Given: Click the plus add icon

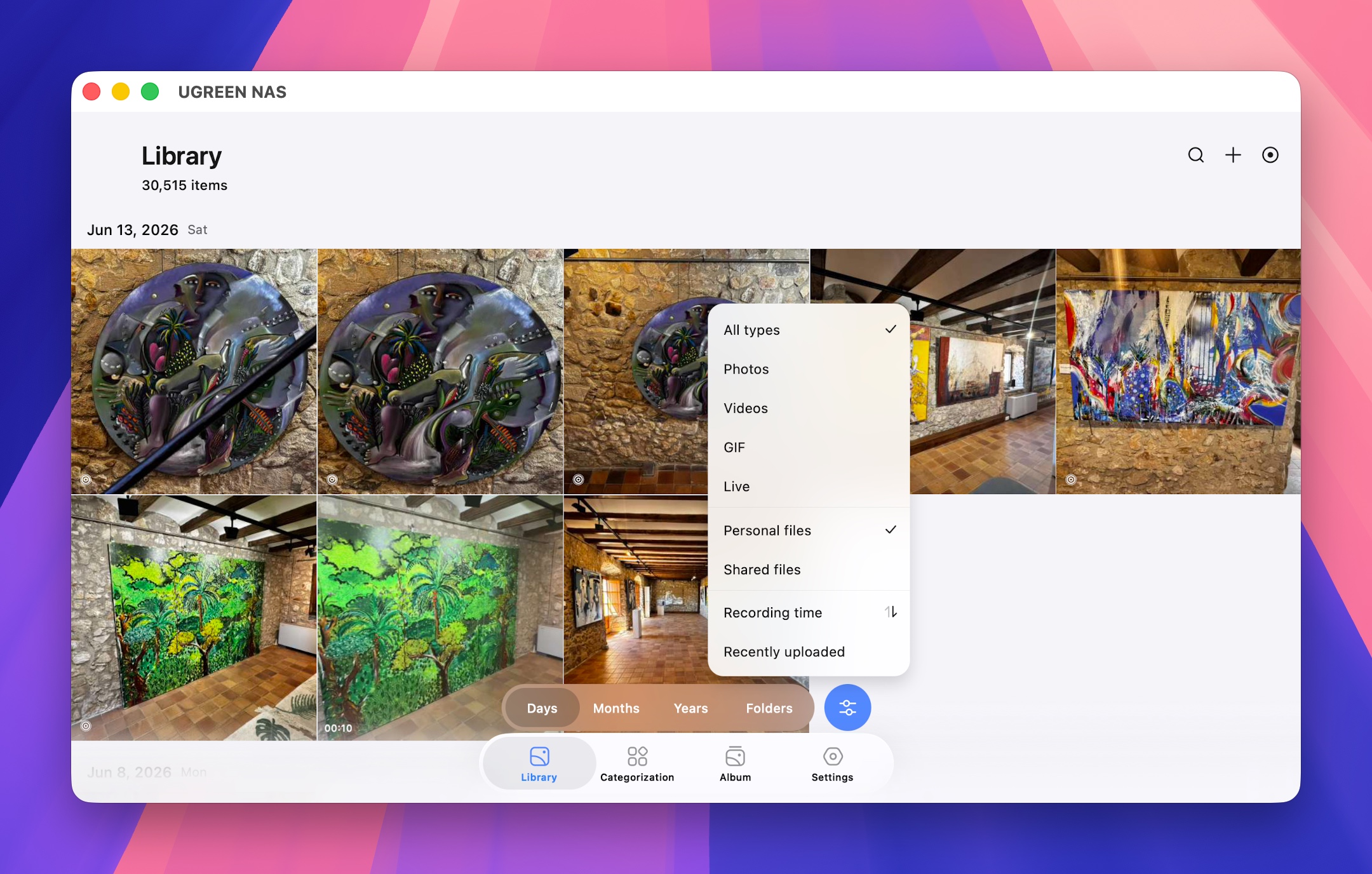Looking at the screenshot, I should coord(1233,155).
